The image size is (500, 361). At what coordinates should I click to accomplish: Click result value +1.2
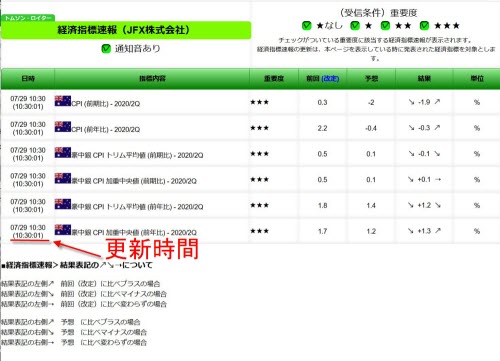click(x=424, y=205)
